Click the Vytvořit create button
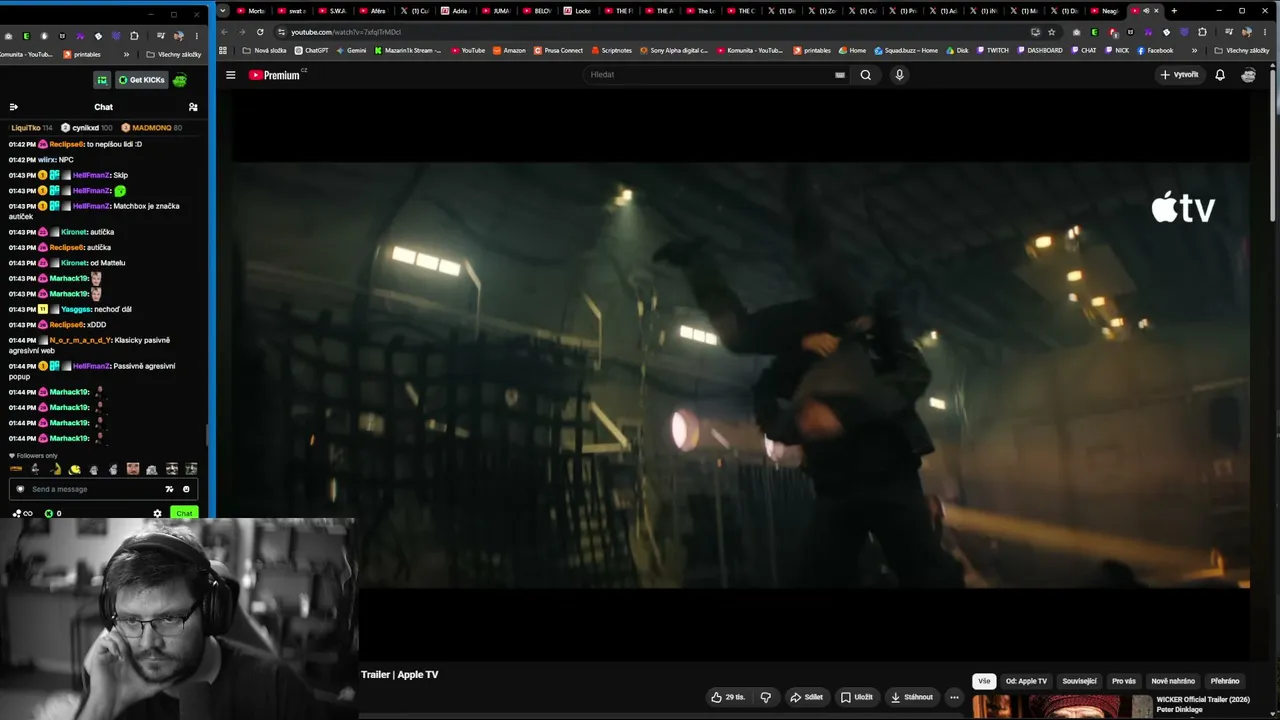 tap(1179, 75)
